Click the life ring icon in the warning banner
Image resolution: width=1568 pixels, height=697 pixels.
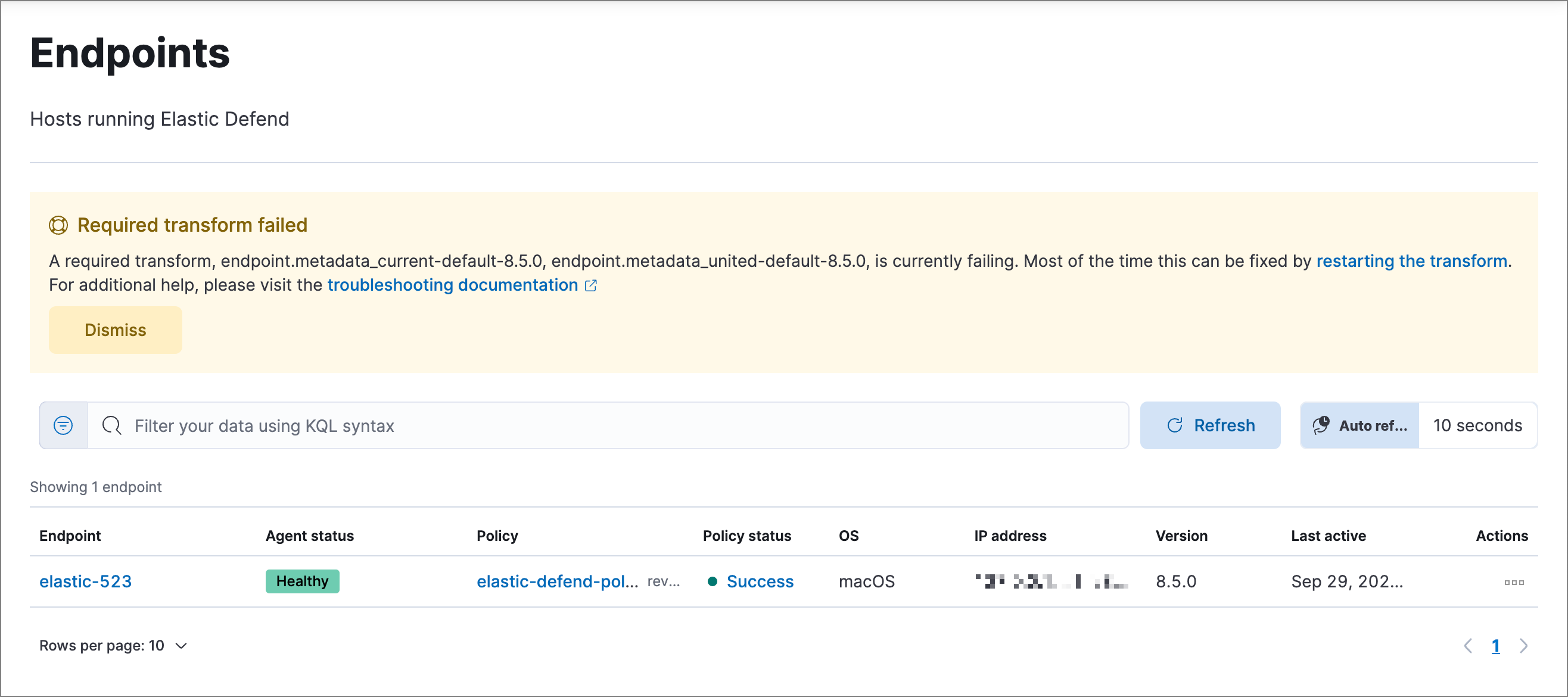click(58, 225)
